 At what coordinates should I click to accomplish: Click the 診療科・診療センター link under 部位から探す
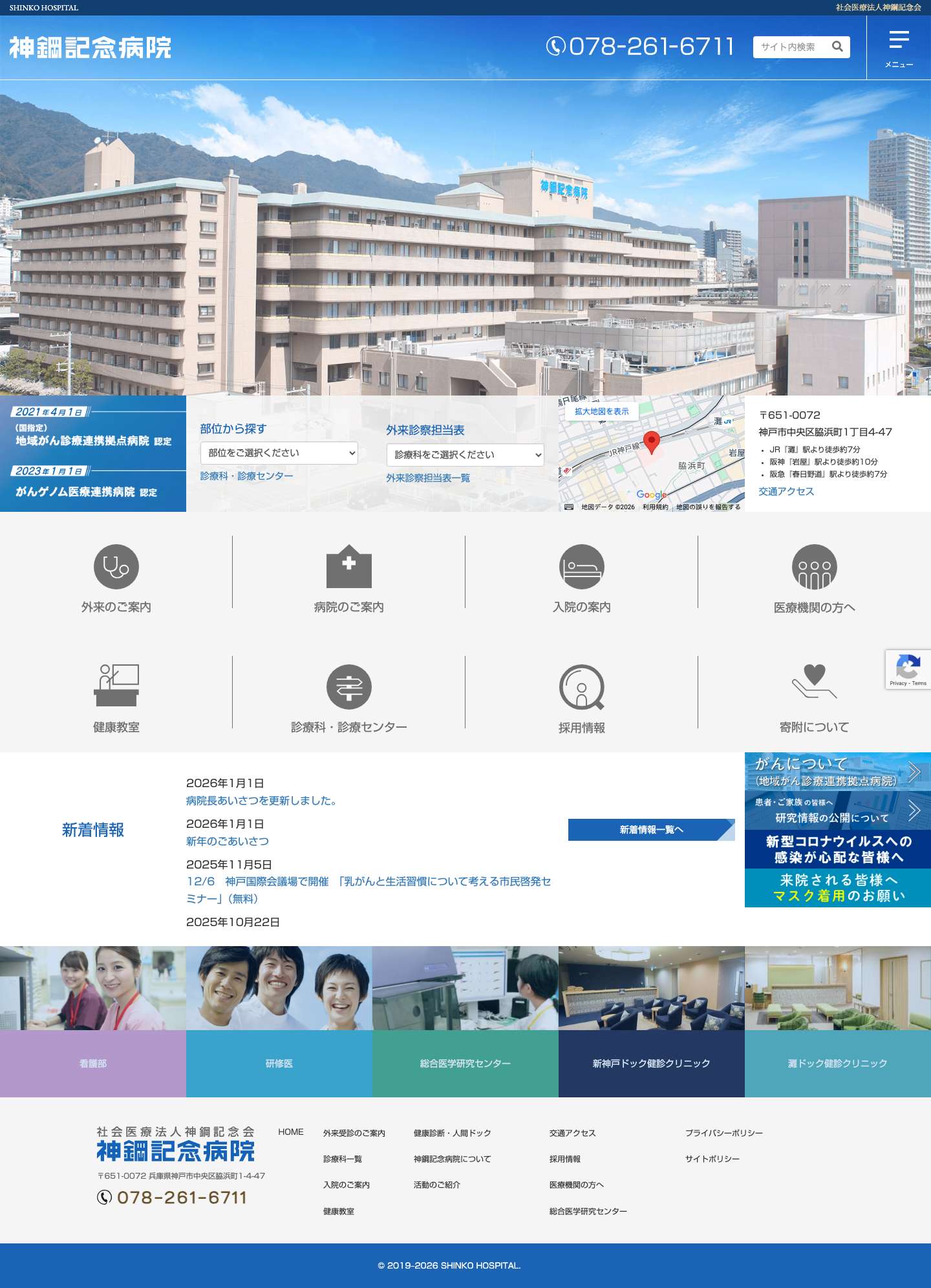click(246, 476)
